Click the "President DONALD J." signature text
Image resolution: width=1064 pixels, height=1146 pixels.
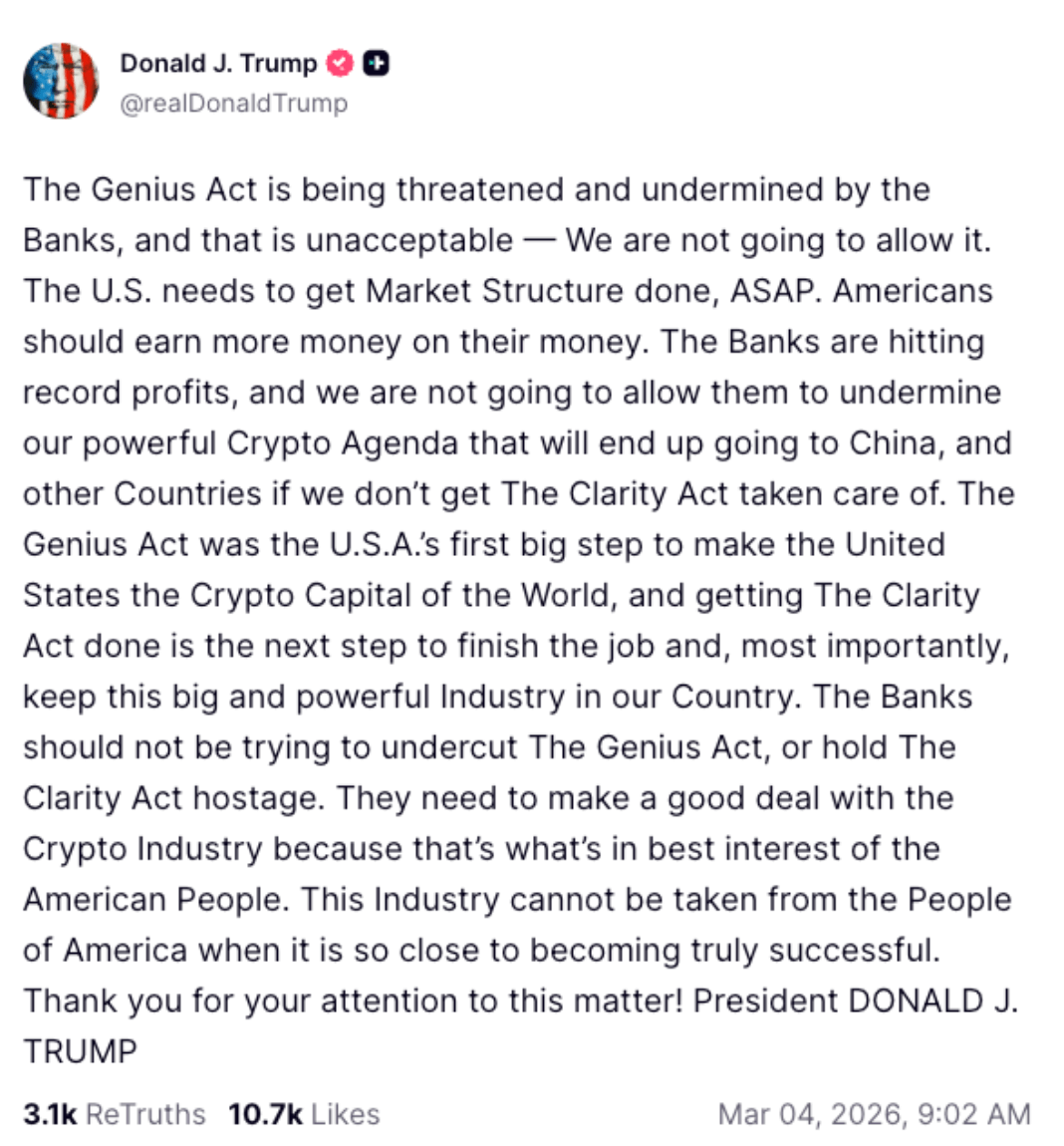coord(855,1002)
